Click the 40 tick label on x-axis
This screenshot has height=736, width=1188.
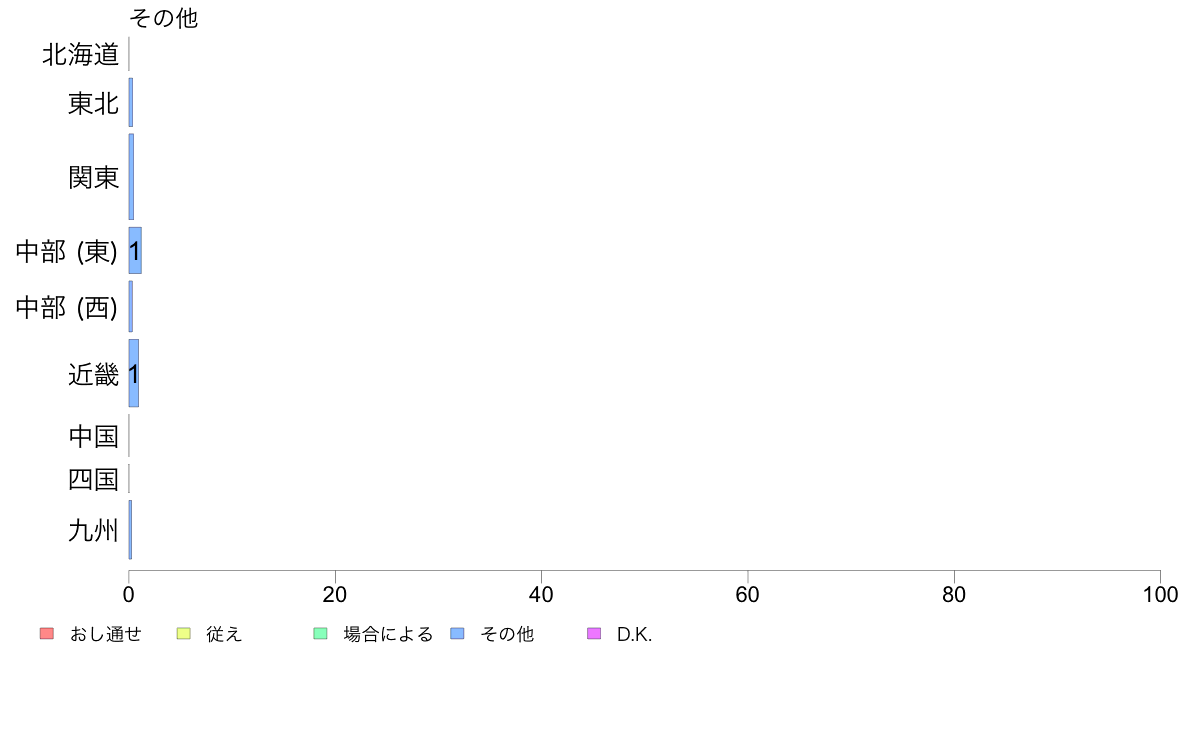tap(541, 595)
